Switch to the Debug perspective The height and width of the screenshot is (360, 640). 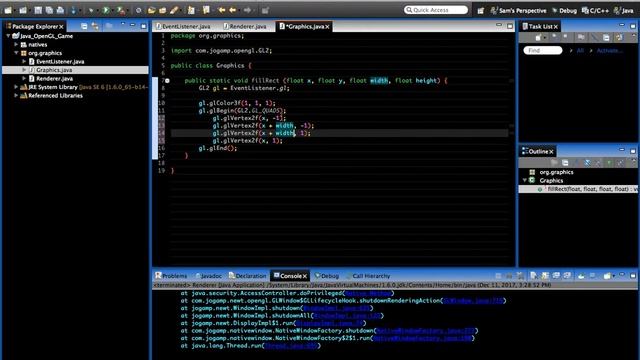(x=564, y=11)
